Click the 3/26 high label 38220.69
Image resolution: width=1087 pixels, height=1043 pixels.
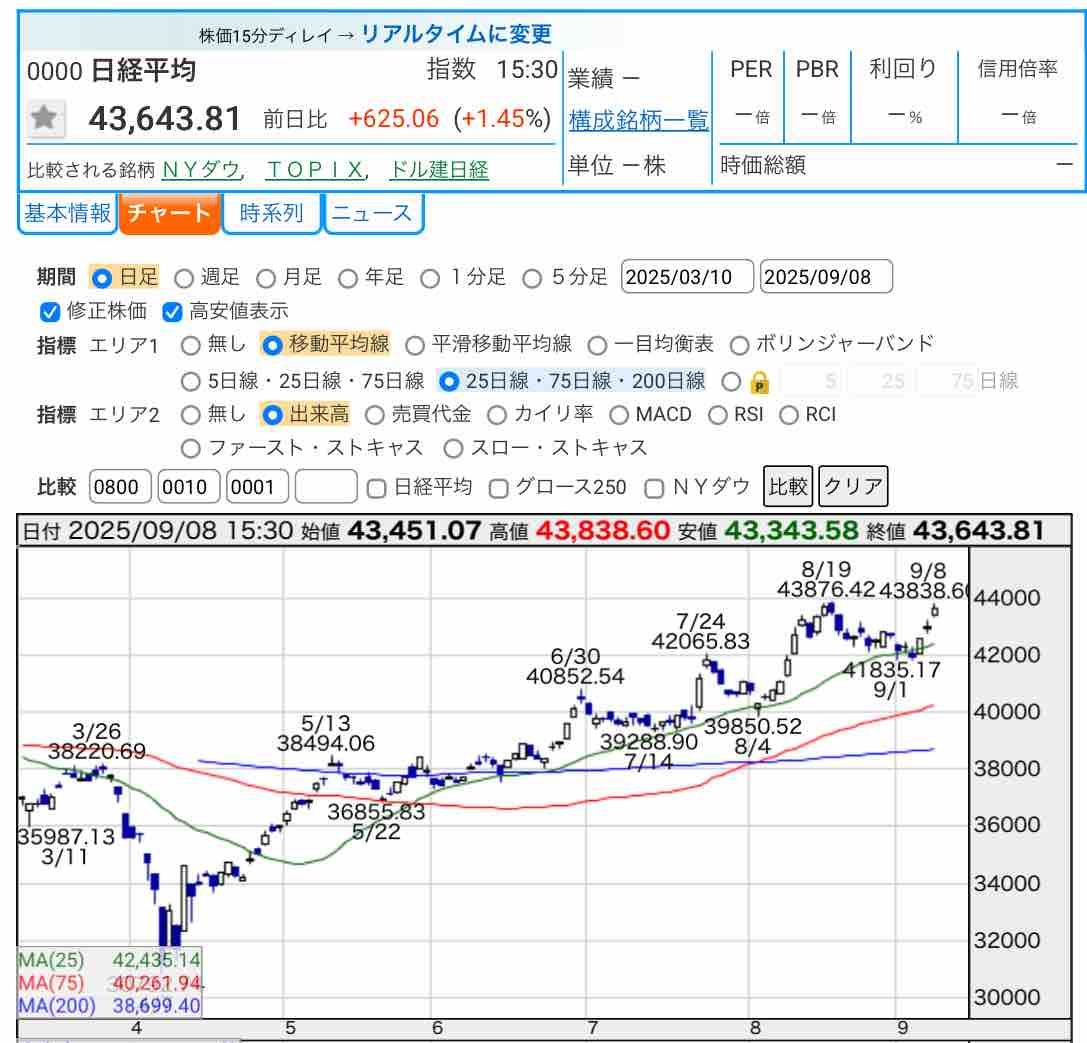96,751
